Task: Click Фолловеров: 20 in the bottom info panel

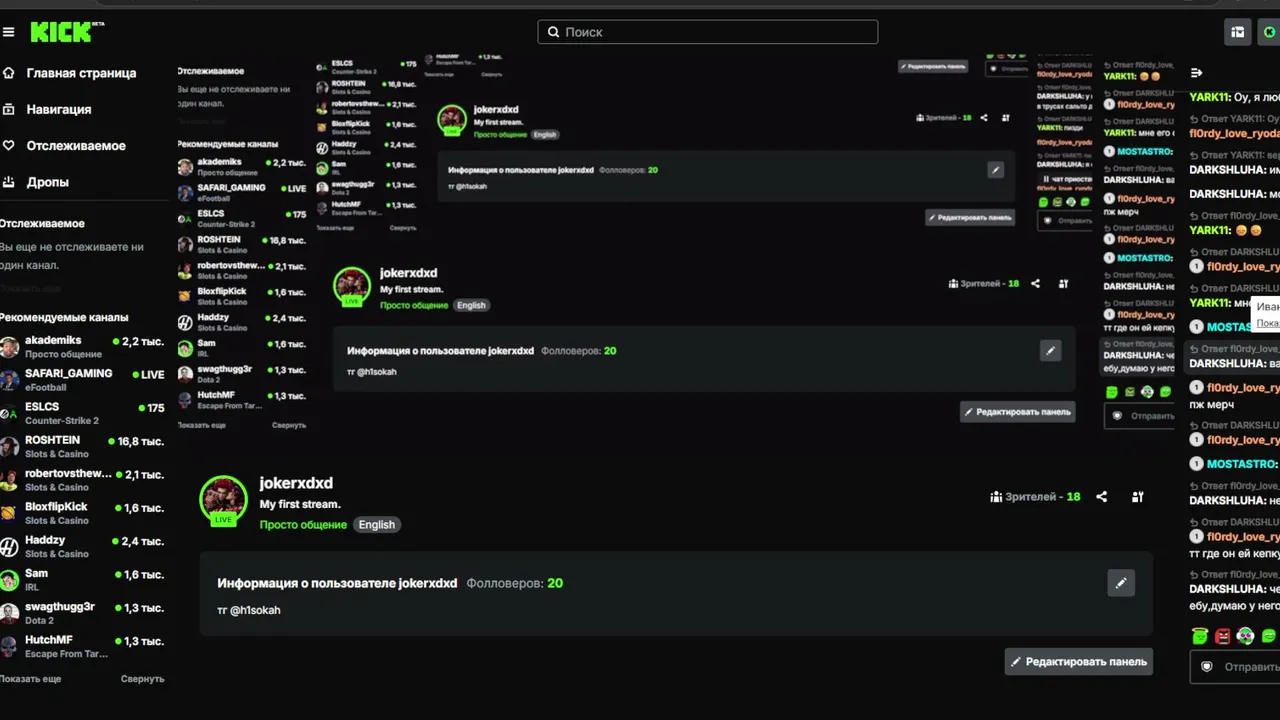Action: [515, 583]
